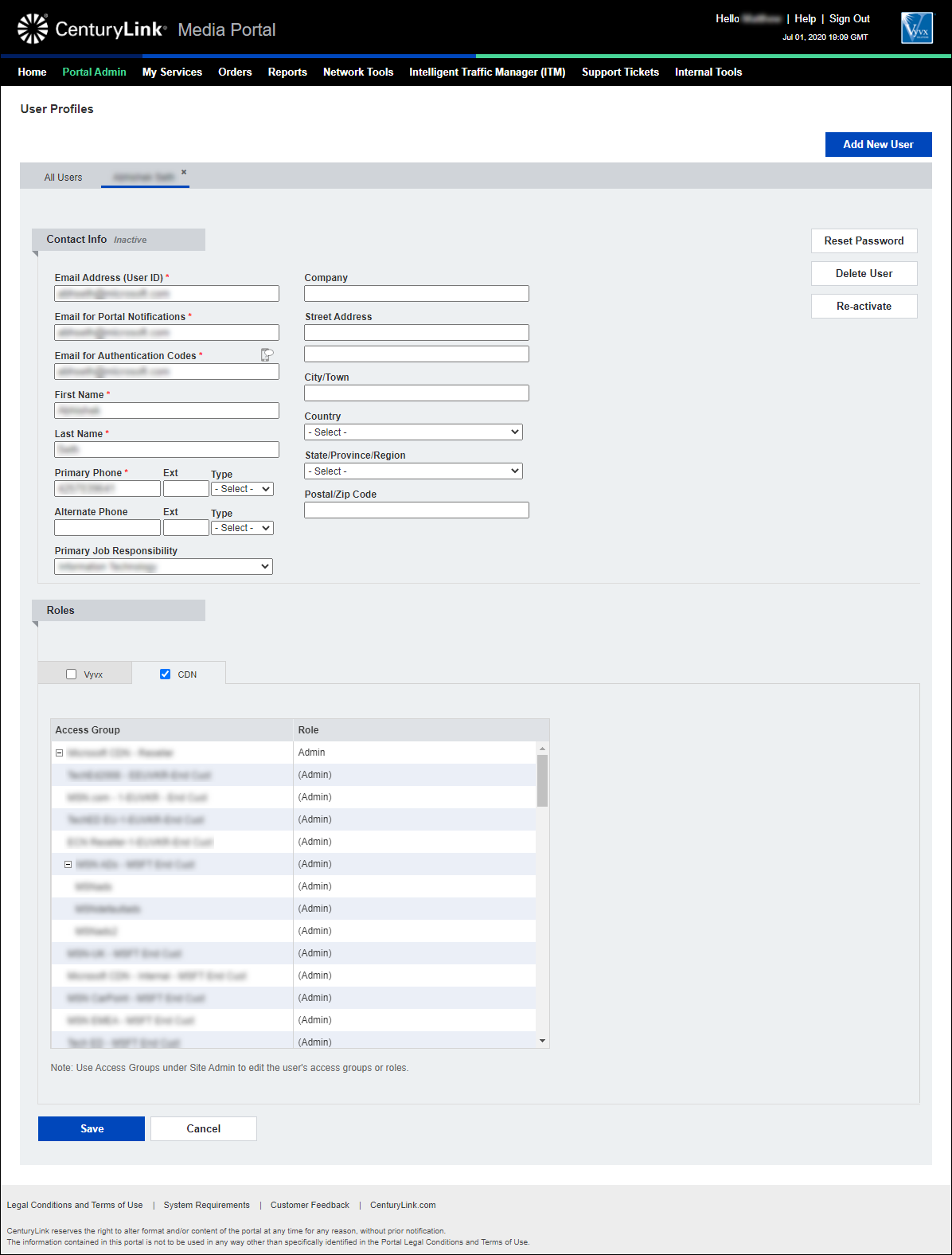Click the Delete User button
The image size is (952, 1255).
point(864,273)
